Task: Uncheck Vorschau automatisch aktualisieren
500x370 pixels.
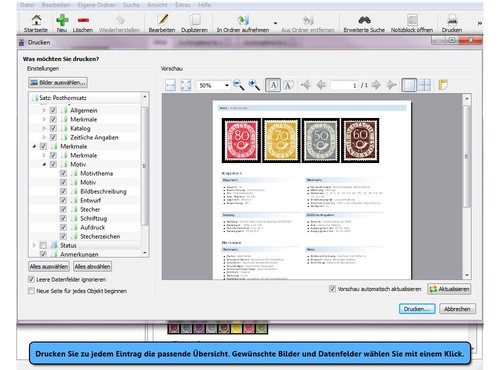Action: pos(332,289)
